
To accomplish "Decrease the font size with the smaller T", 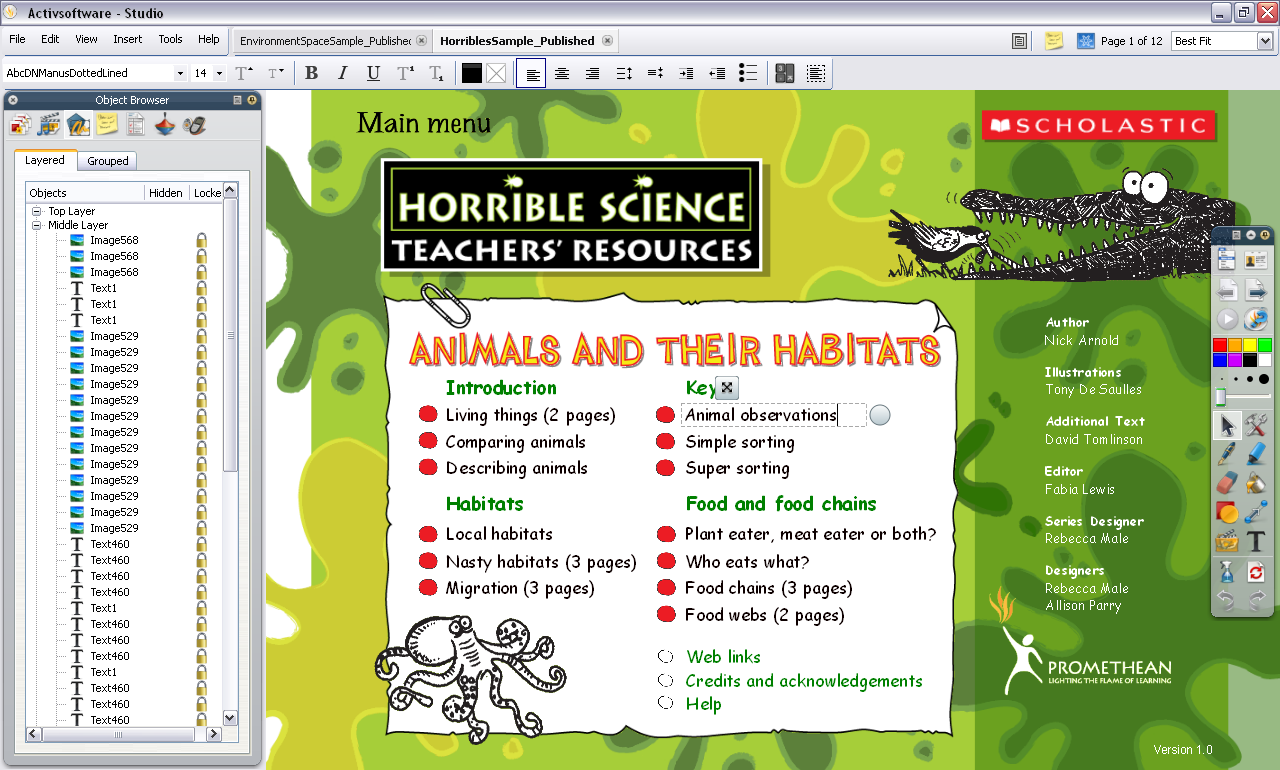I will pos(276,73).
